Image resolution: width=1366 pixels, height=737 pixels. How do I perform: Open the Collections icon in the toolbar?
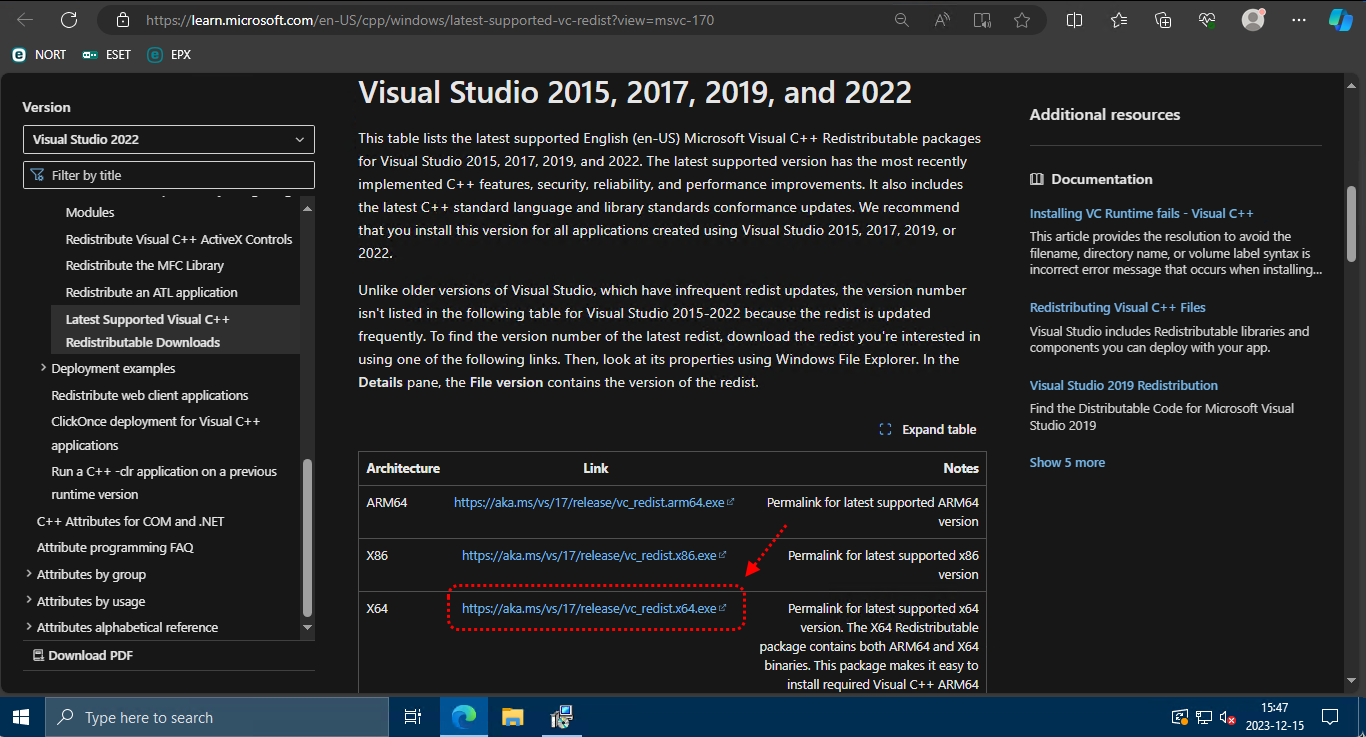pos(1163,20)
